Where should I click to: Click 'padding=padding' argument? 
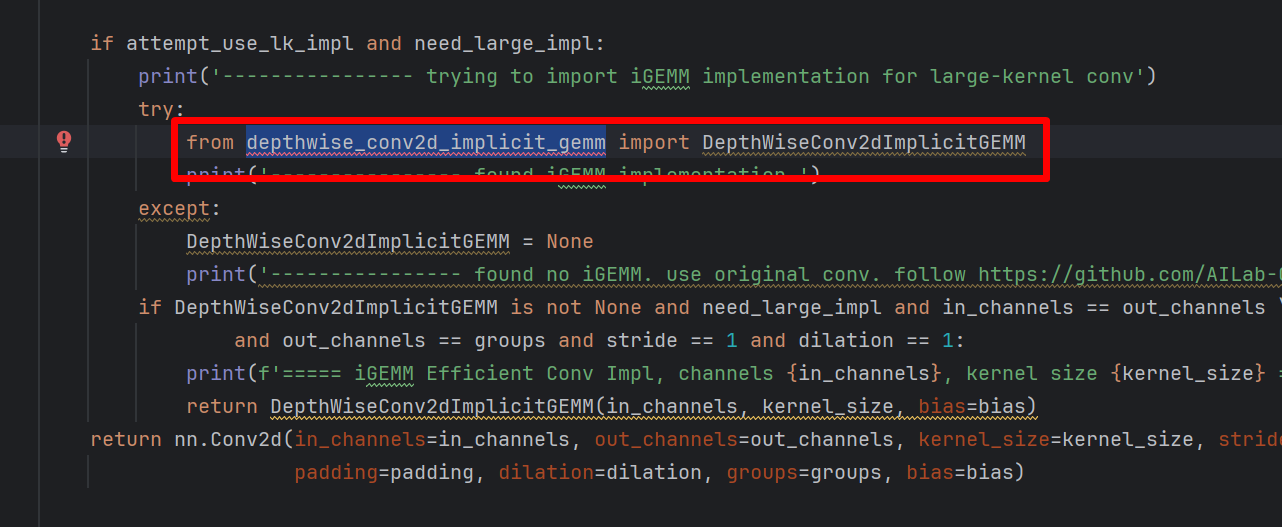click(384, 472)
